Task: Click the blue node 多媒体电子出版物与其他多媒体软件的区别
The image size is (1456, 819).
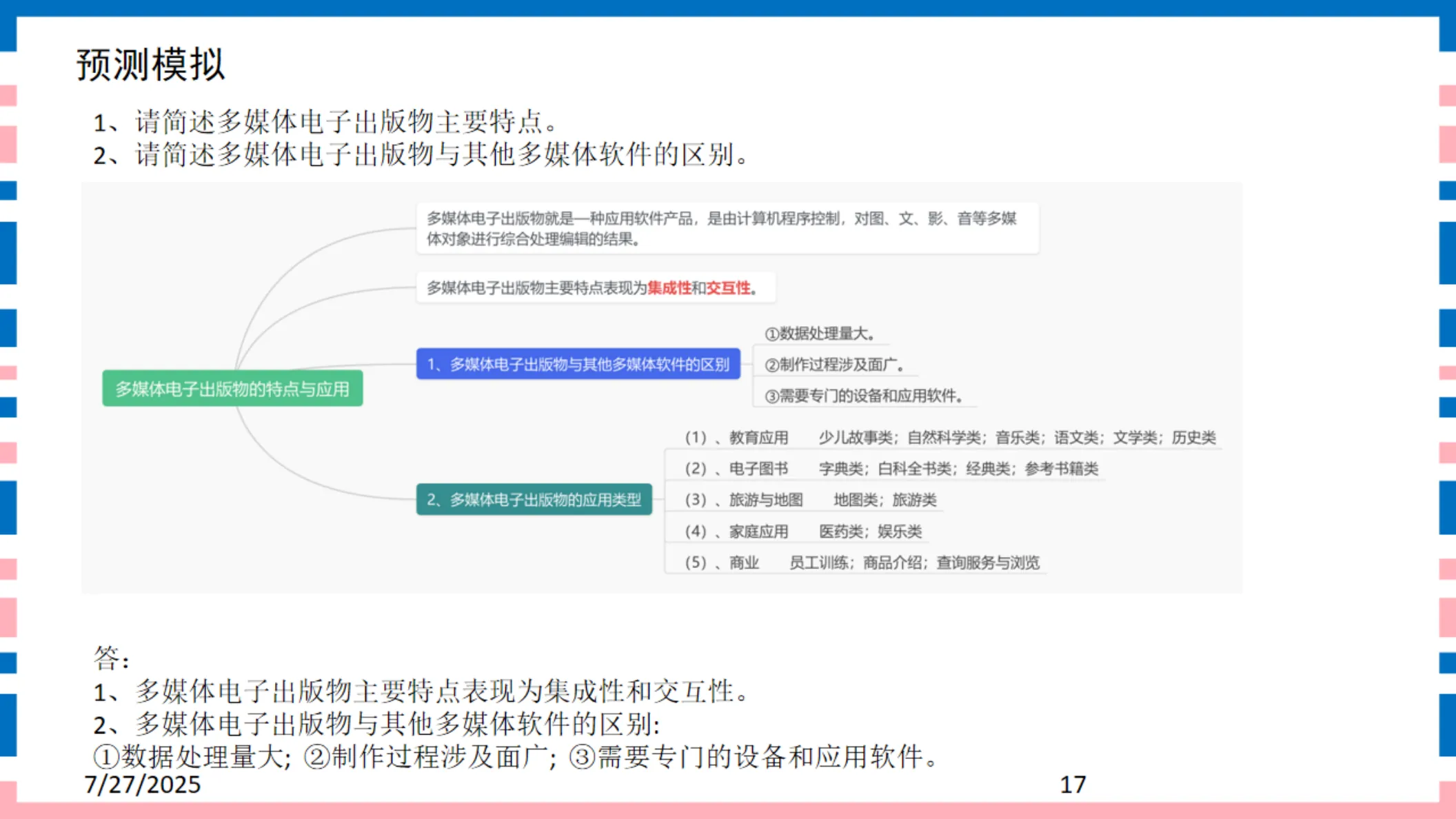Action: pyautogui.click(x=578, y=364)
